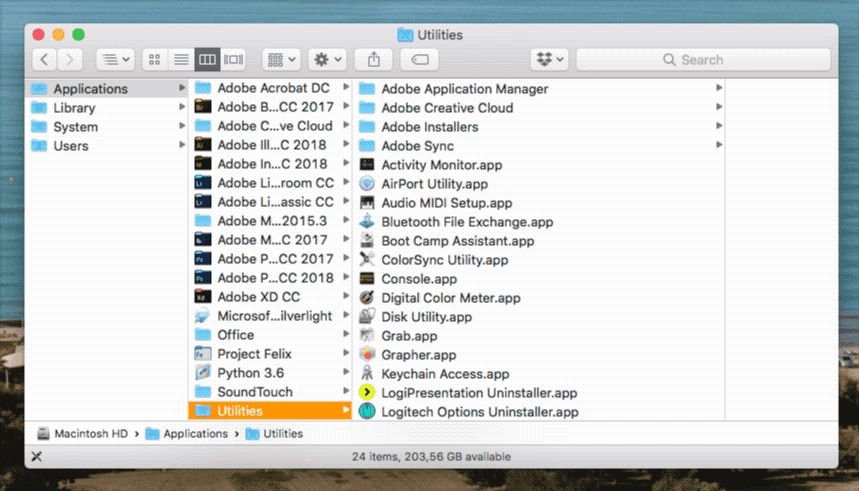Select the Disk Utility.app icon

pyautogui.click(x=366, y=317)
